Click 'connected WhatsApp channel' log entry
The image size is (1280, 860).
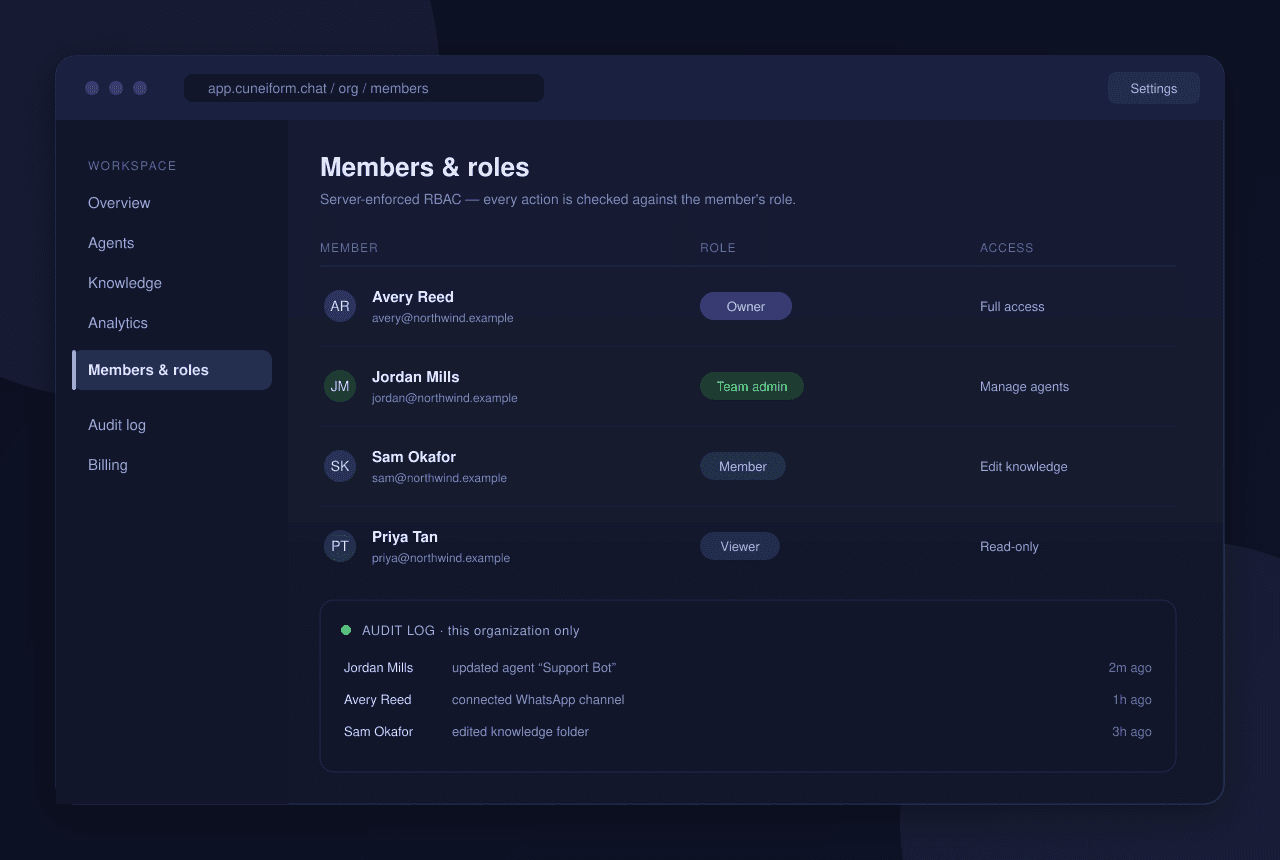(538, 700)
